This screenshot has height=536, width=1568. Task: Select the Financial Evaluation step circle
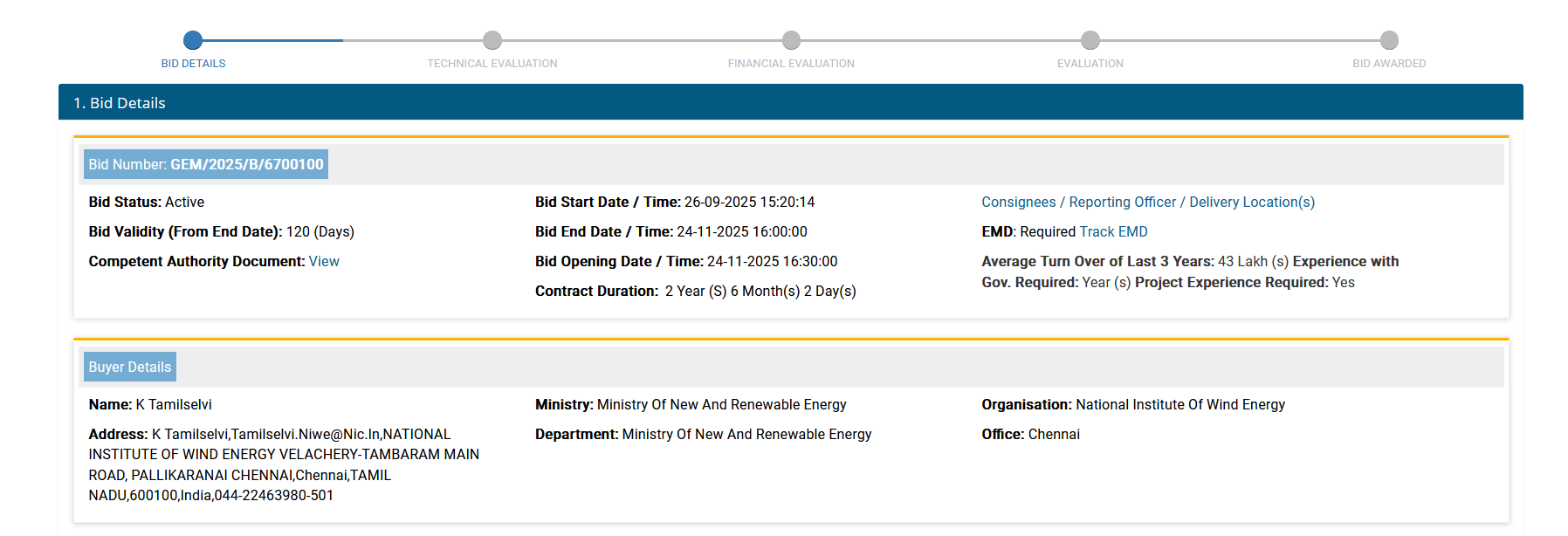click(791, 40)
